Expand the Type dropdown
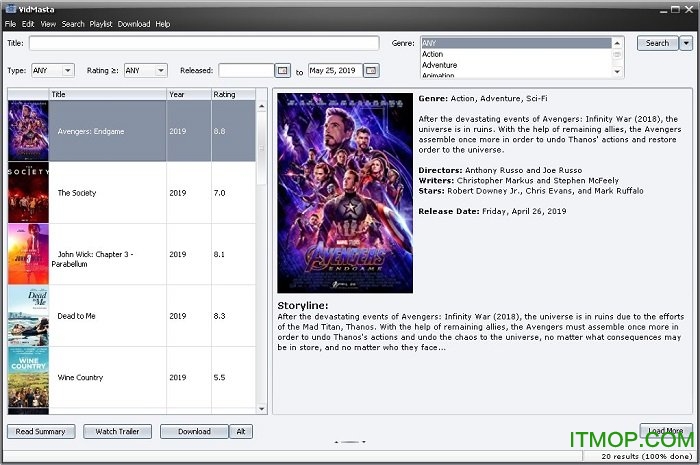The width and height of the screenshot is (700, 465). (x=67, y=71)
